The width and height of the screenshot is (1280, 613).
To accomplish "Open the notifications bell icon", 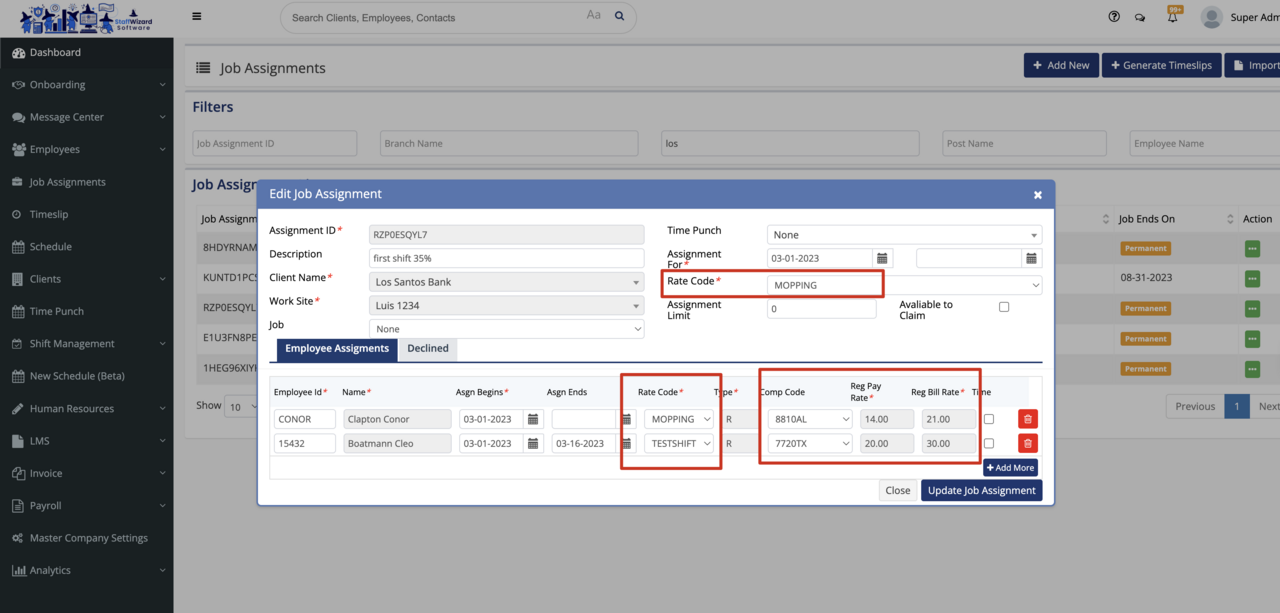I will [1173, 17].
